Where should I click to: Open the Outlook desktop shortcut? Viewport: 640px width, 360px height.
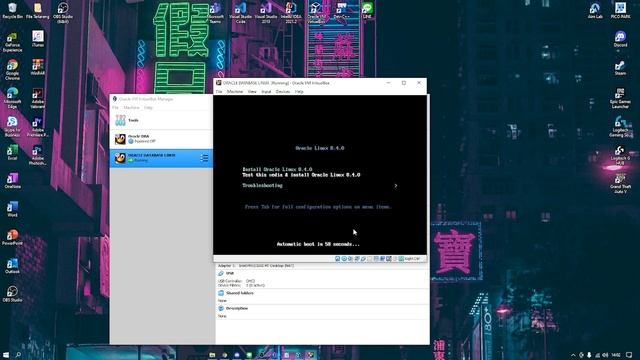[12, 265]
